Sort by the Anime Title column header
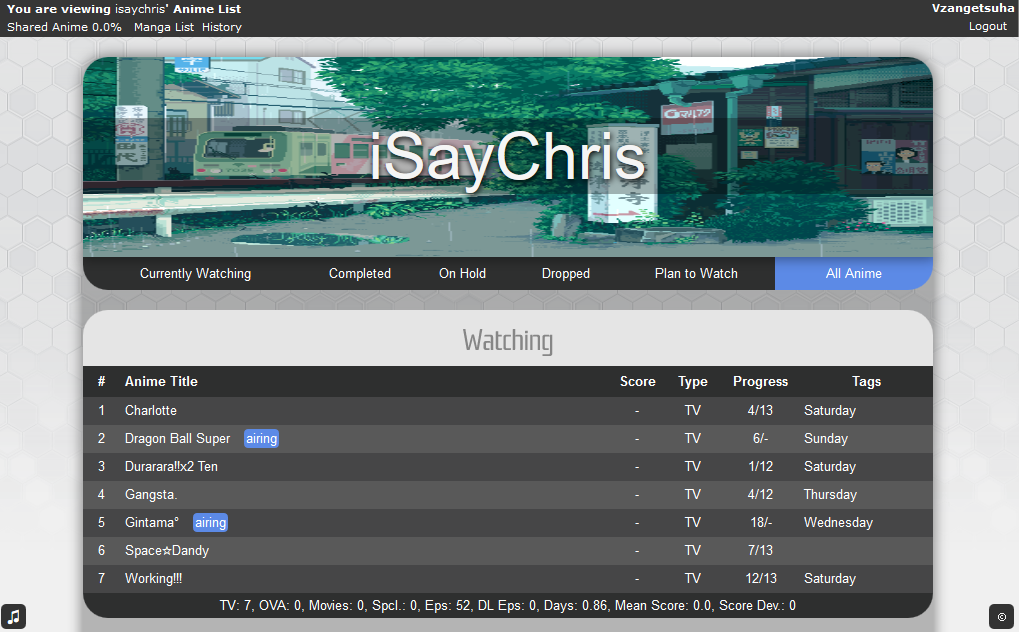This screenshot has height=632, width=1019. tap(161, 382)
